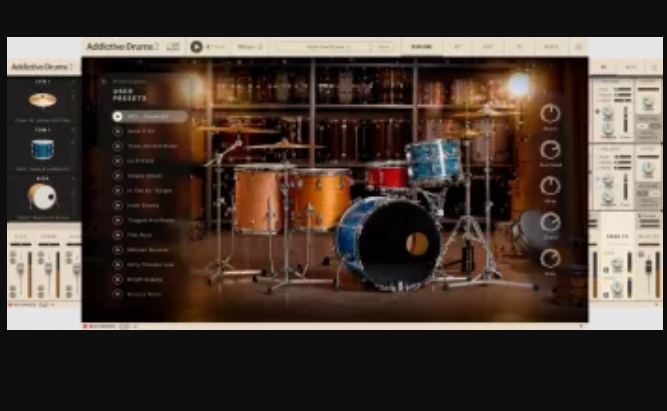Click help icon in right background window

click(655, 67)
